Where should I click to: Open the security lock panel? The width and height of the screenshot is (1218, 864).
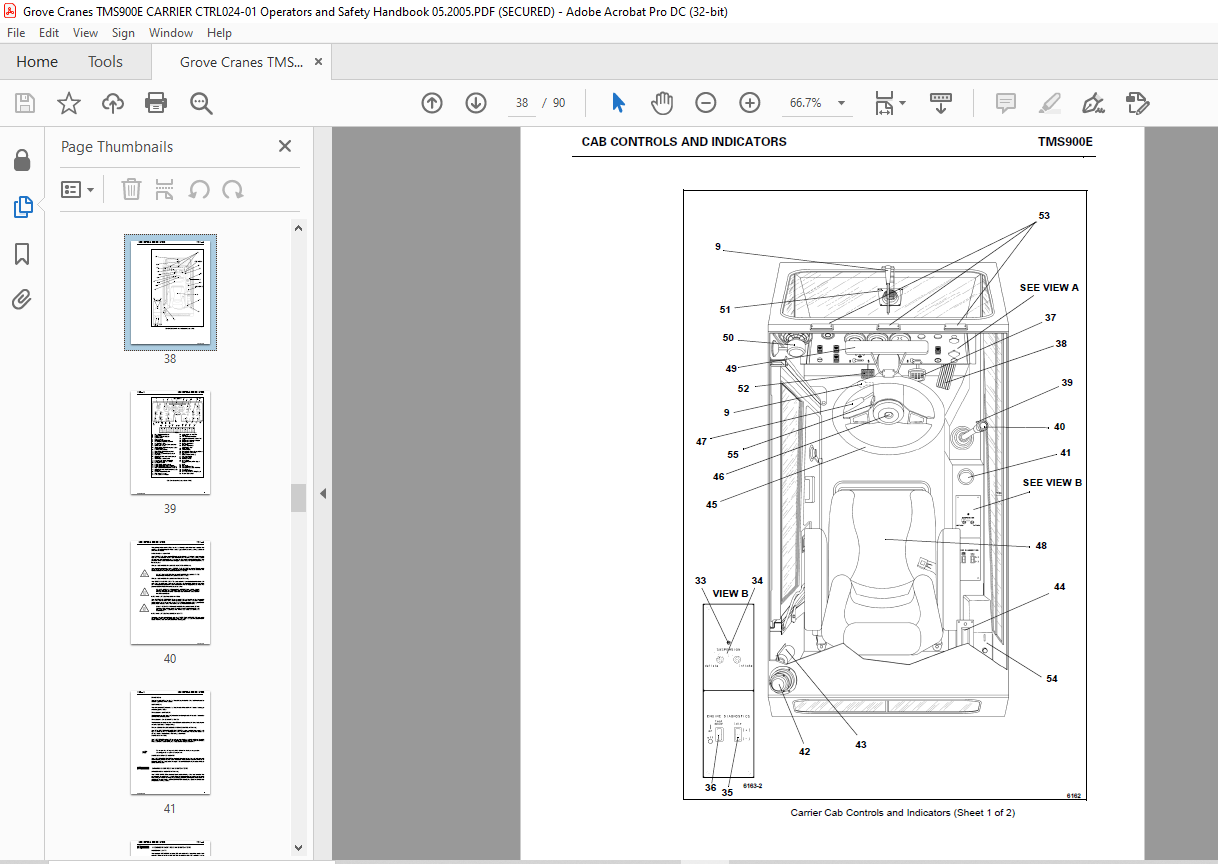22,160
